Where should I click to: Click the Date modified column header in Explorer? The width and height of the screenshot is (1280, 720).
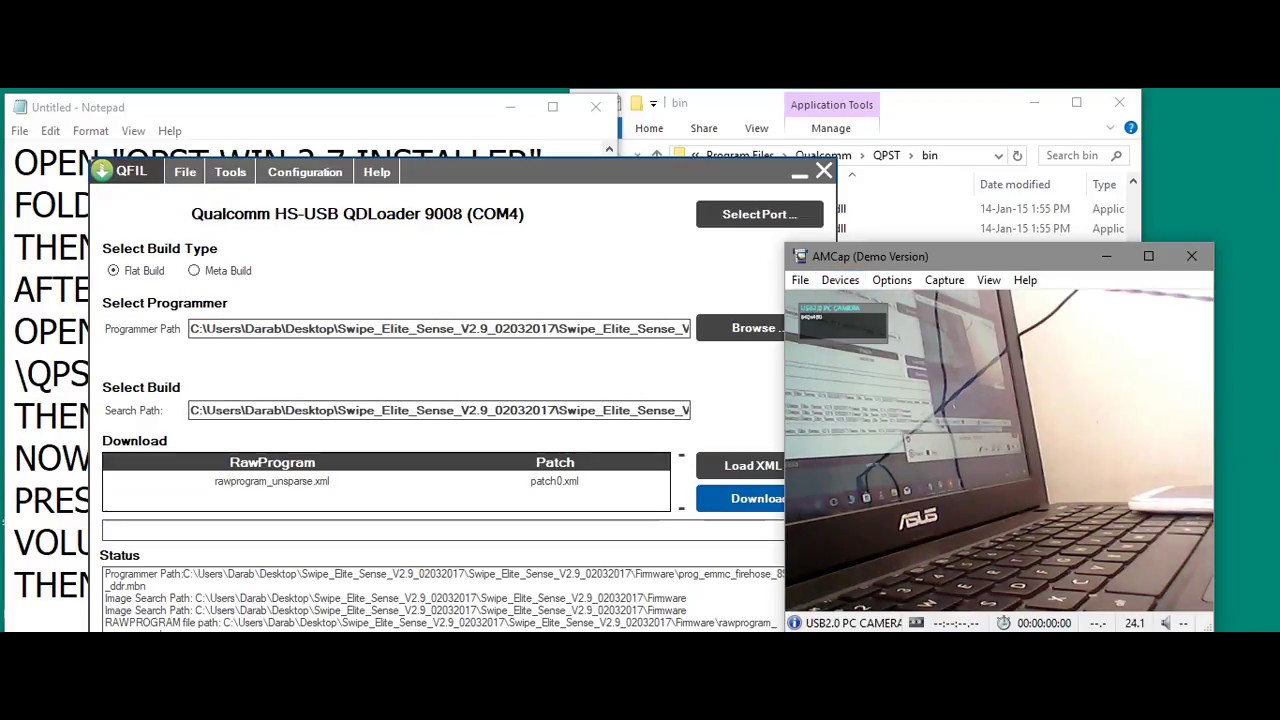tap(1015, 185)
